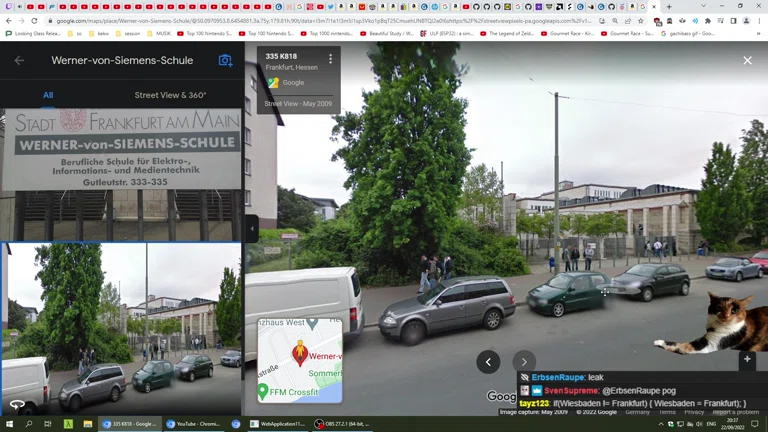
Task: Open three-dot menu on 335 K818 card
Action: (330, 60)
